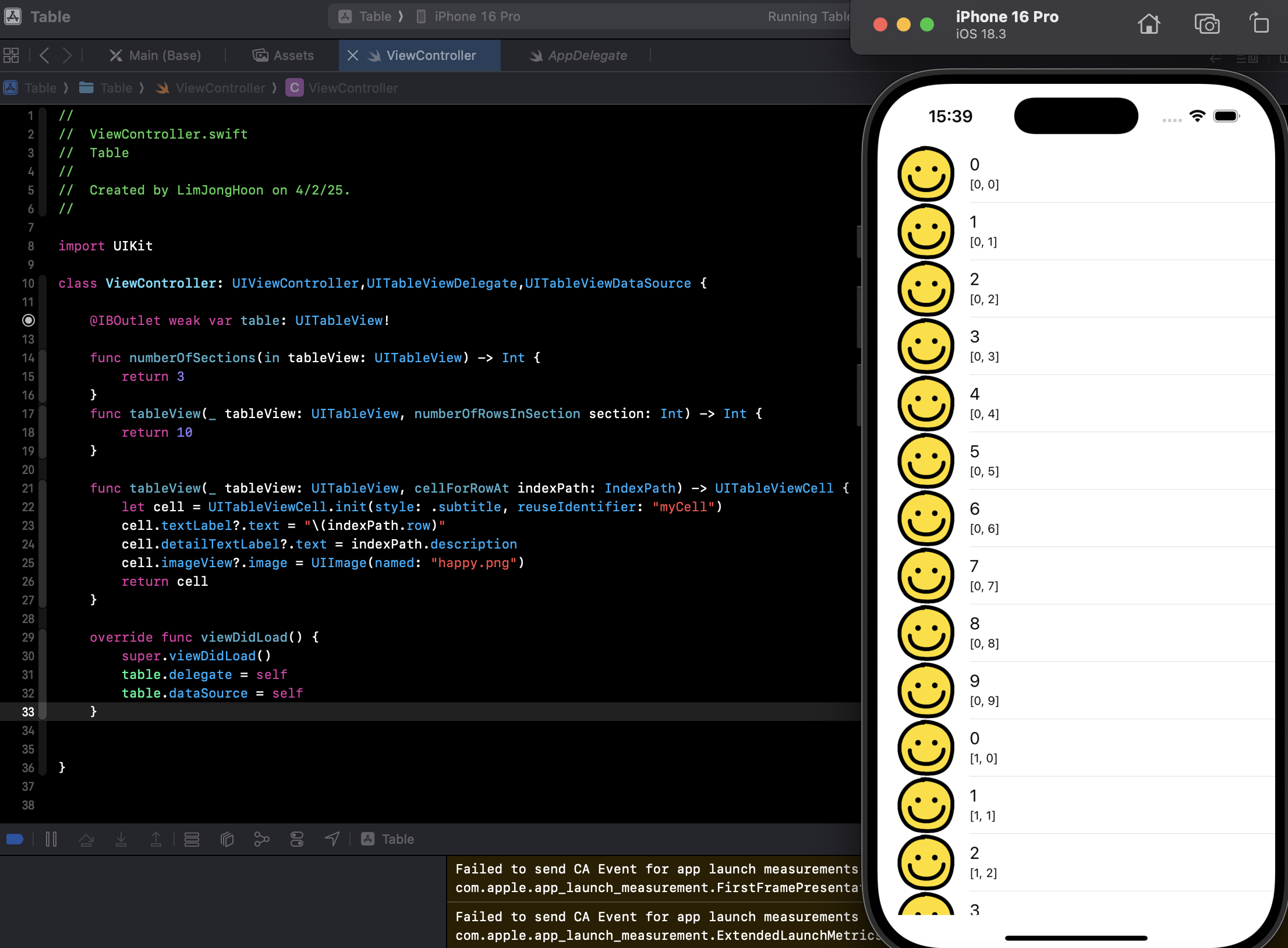
Task: Toggle code folding ribbon beside line 21
Action: coord(43,488)
